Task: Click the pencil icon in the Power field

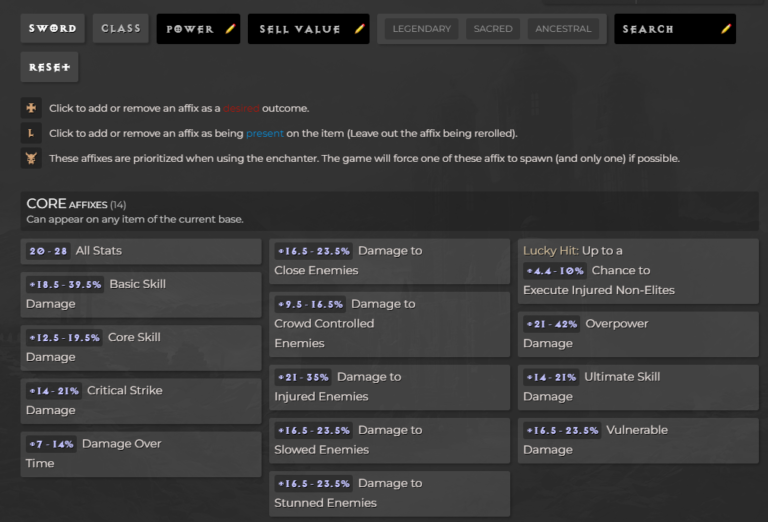Action: click(x=229, y=29)
